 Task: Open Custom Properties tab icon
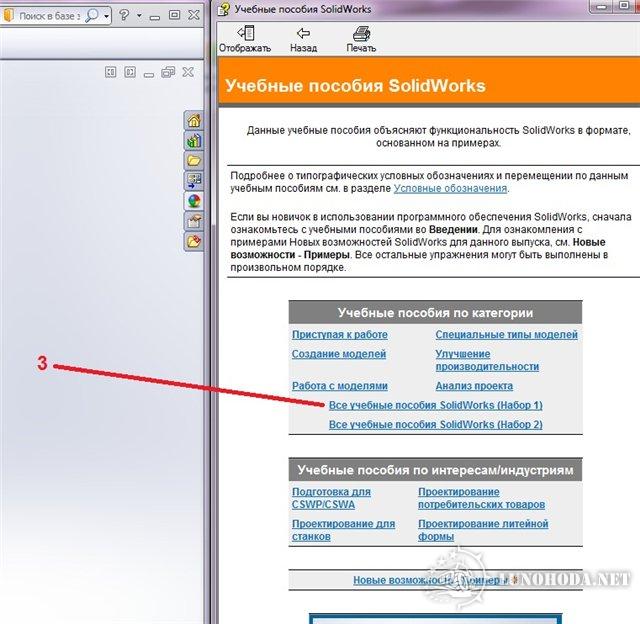(194, 221)
